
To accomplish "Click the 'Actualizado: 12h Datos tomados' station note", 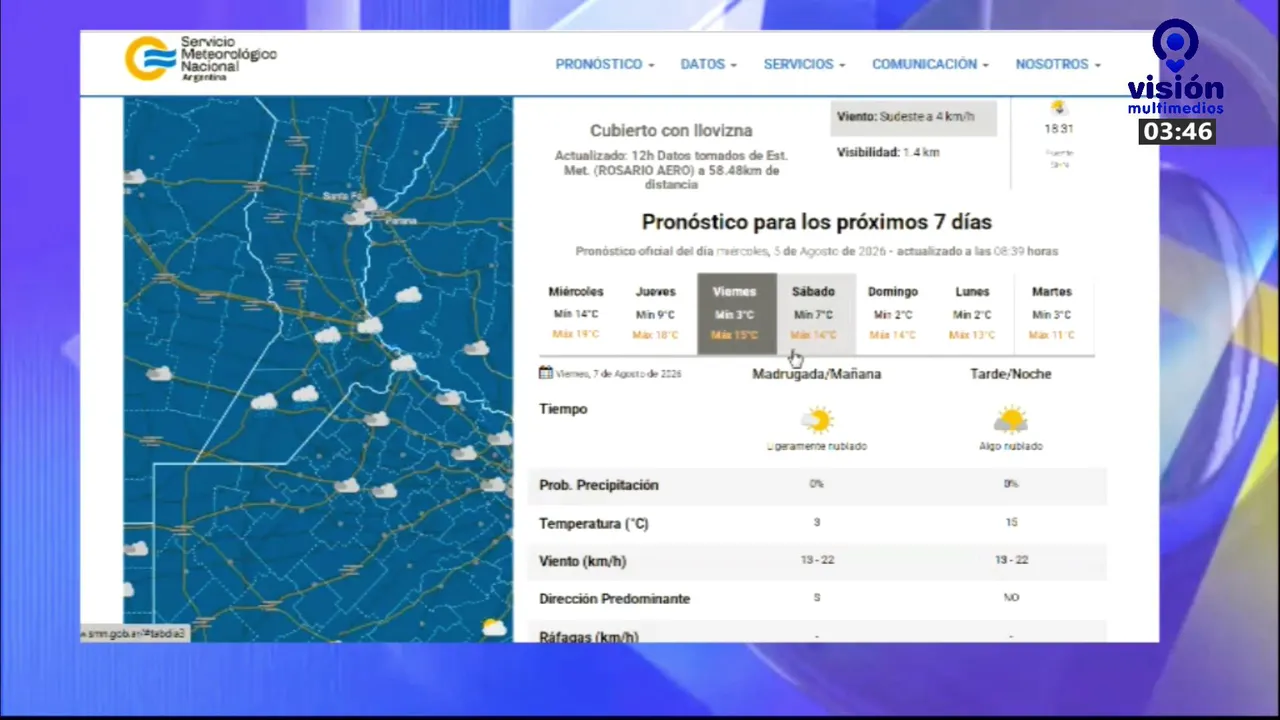I will (671, 170).
